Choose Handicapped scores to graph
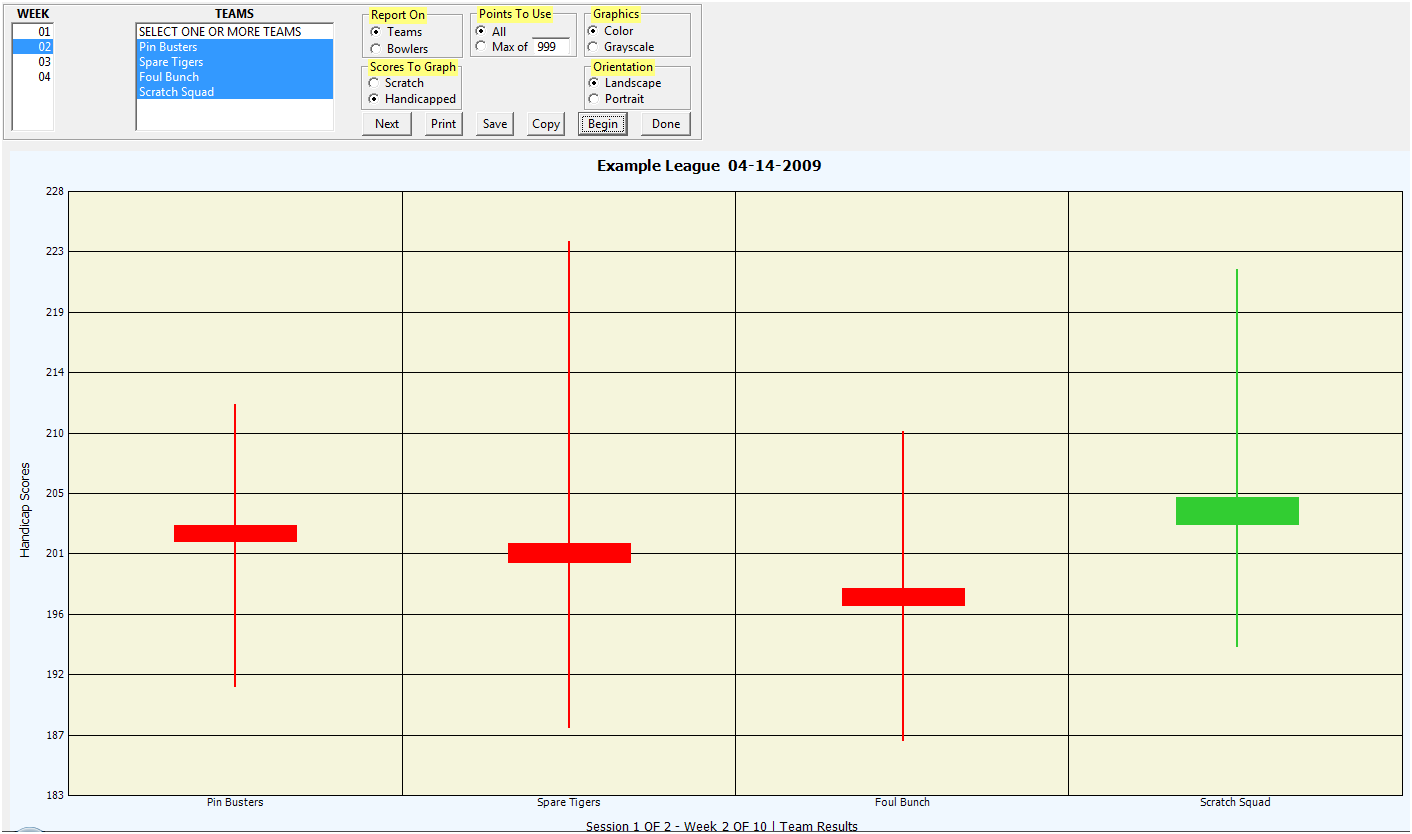Screen dimensions: 1412x834 pyautogui.click(x=374, y=99)
